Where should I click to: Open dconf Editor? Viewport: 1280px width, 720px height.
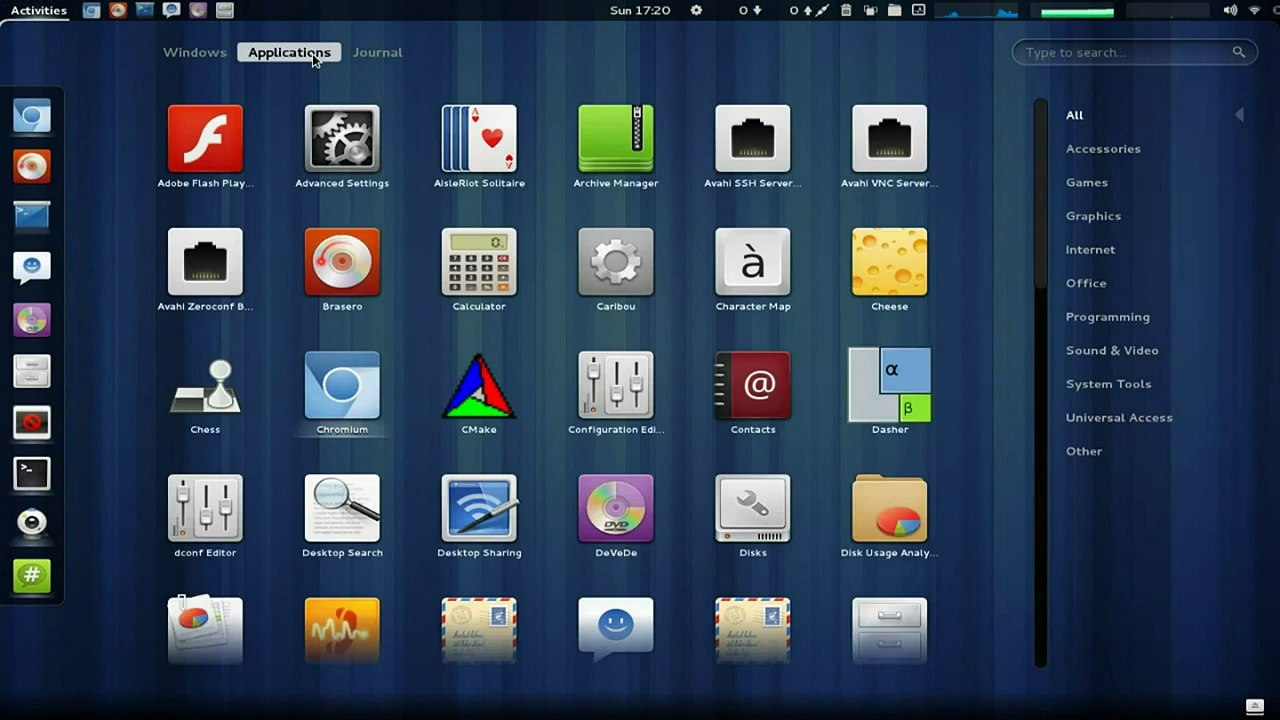click(x=205, y=516)
